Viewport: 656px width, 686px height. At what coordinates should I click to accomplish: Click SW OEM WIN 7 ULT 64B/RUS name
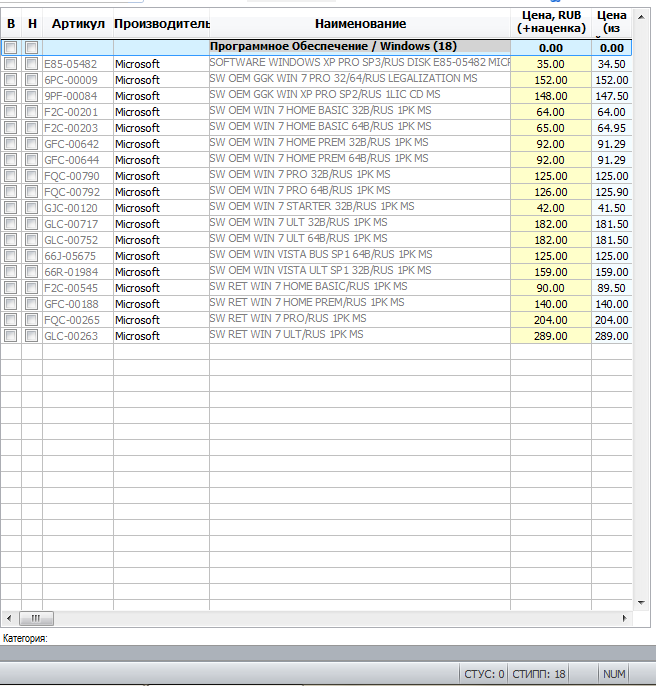tap(298, 238)
